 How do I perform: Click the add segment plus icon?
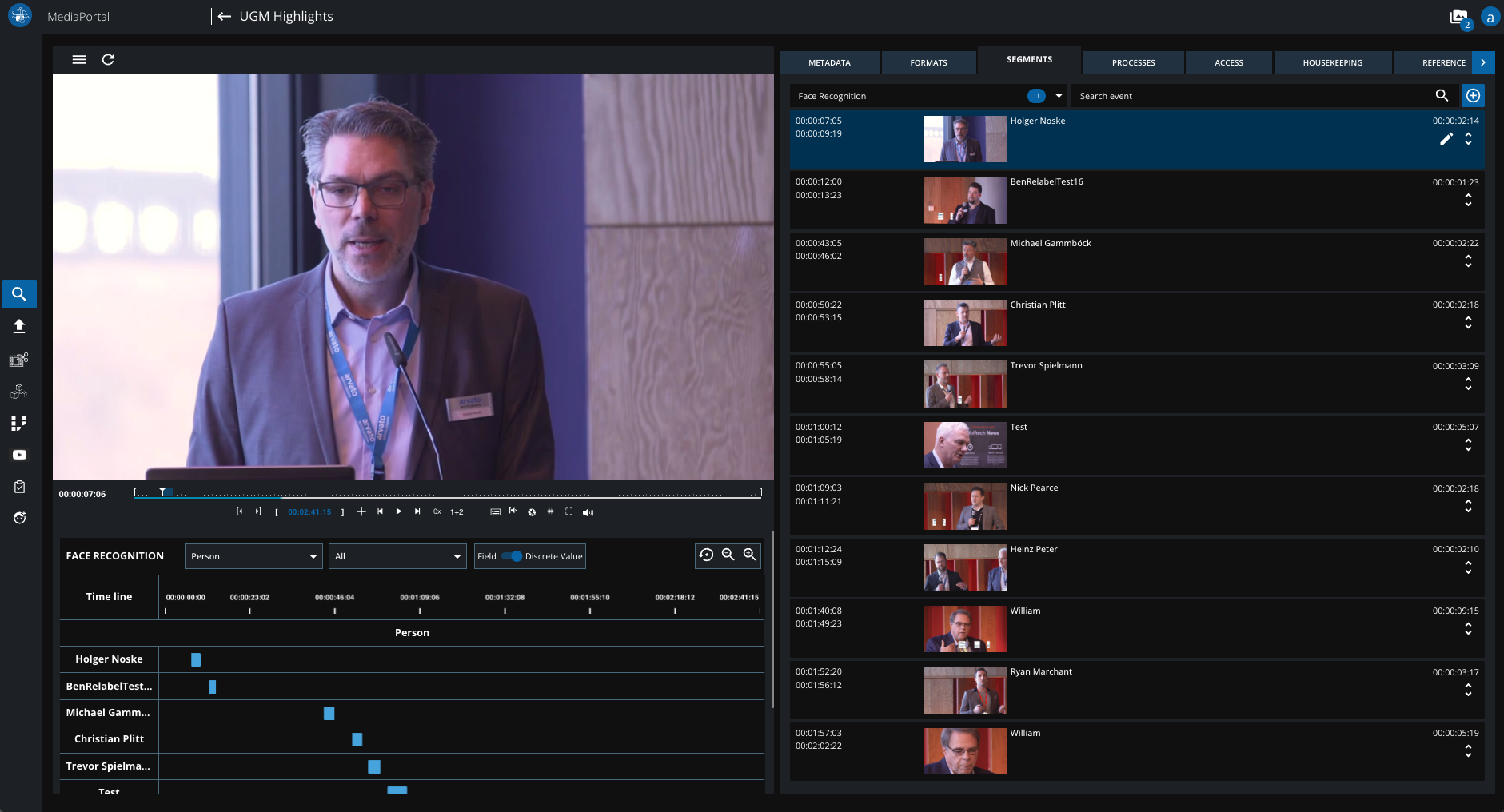[1473, 96]
